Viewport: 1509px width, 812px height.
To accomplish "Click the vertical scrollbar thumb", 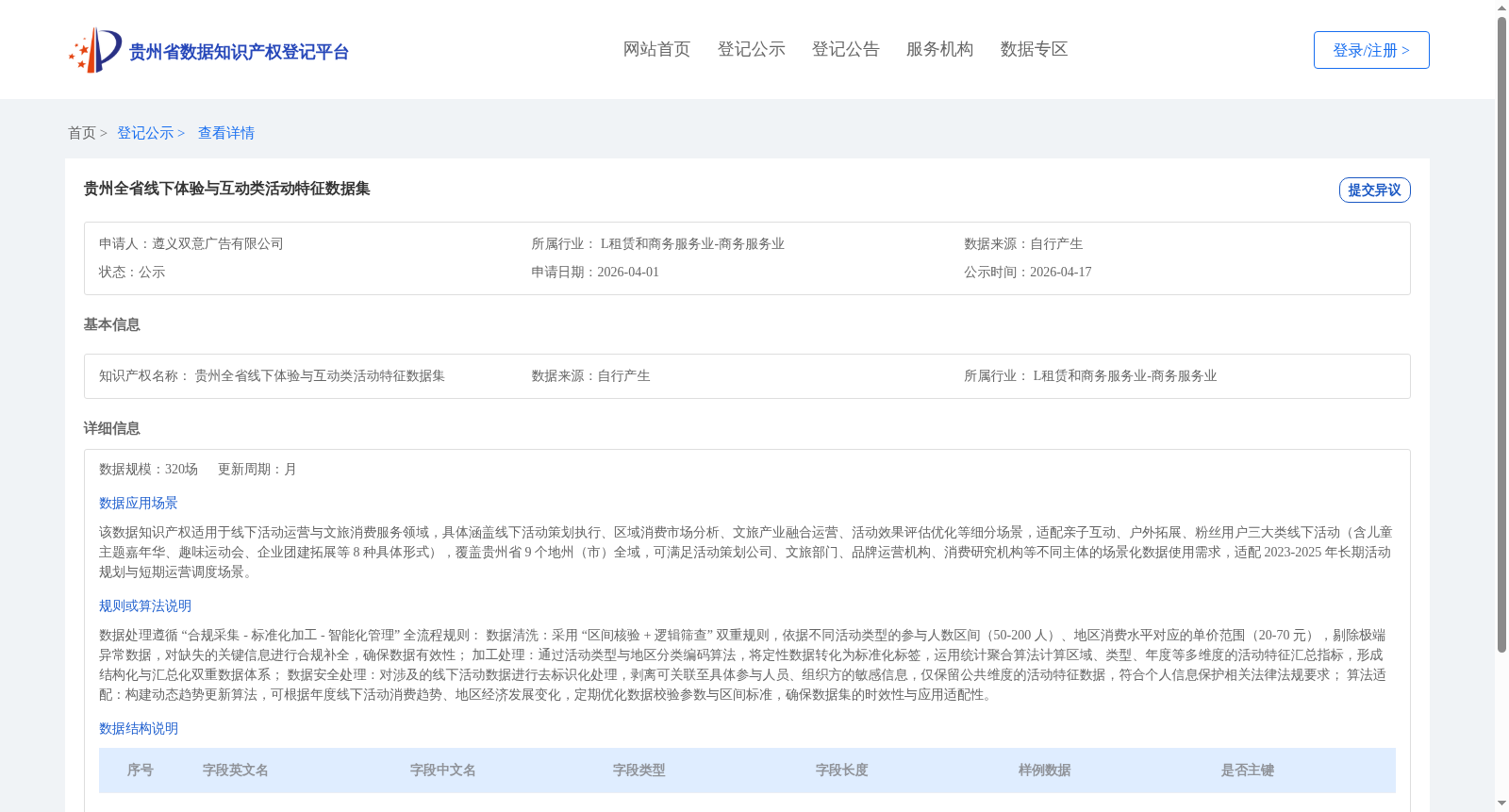I will click(x=1501, y=335).
